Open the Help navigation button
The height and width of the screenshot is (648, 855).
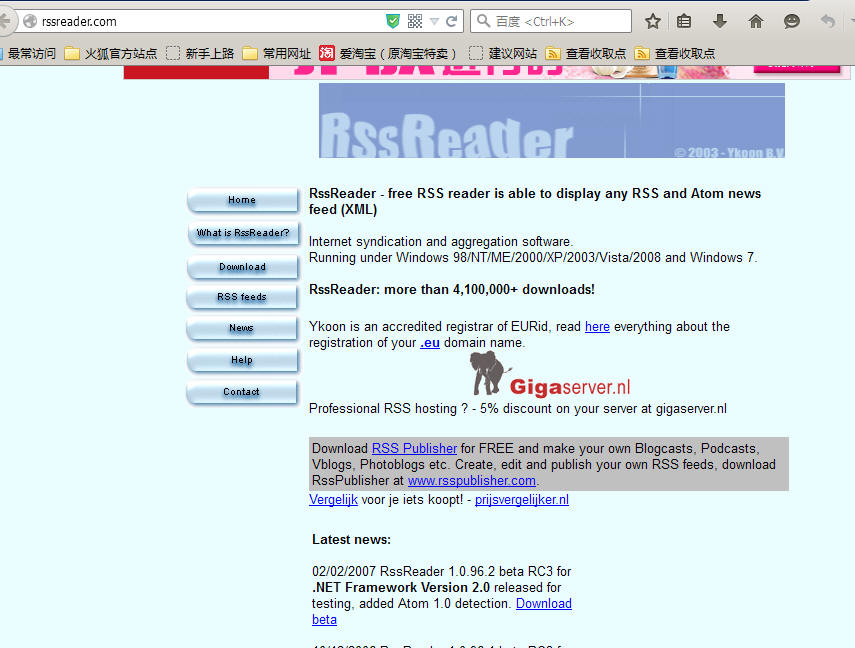tap(242, 360)
